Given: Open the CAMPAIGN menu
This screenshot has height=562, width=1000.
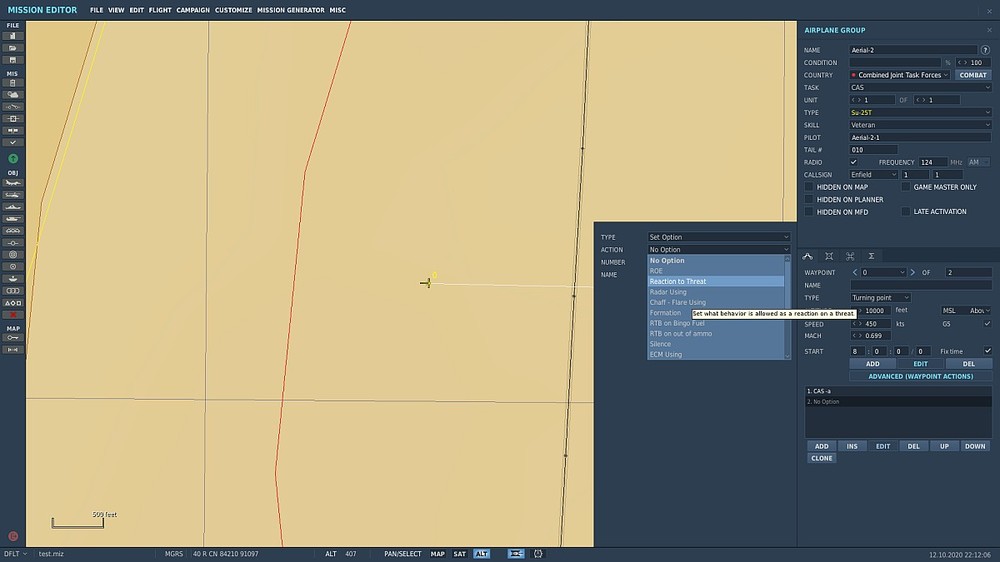Looking at the screenshot, I should [x=193, y=10].
